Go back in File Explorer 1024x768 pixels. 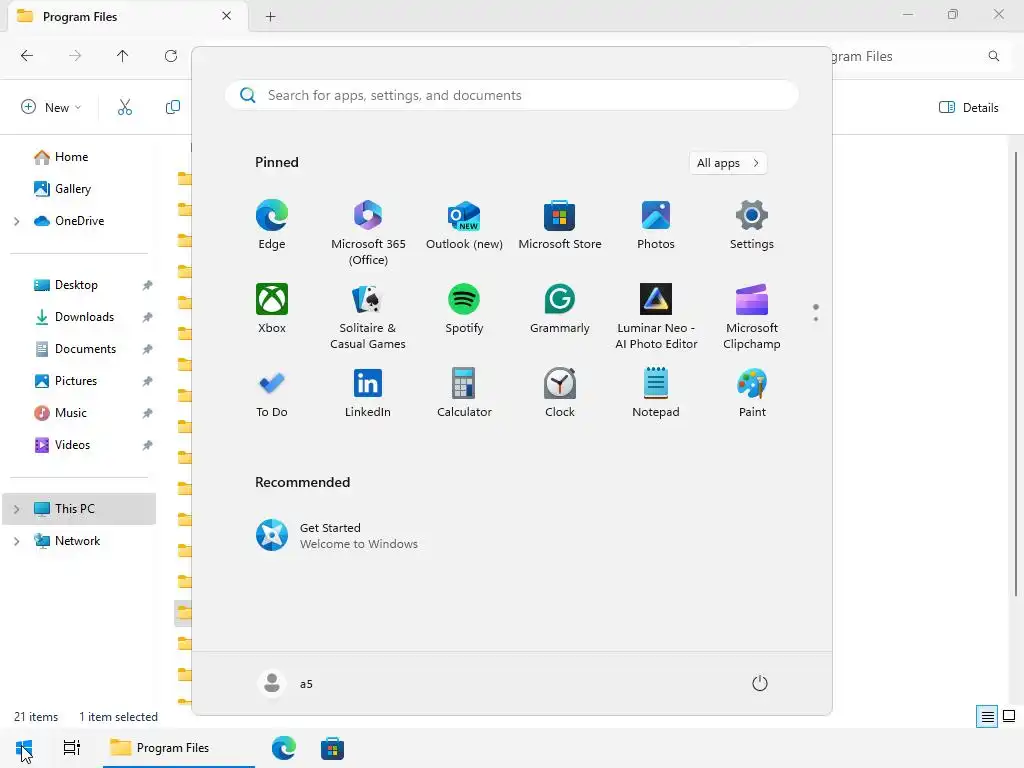27,56
